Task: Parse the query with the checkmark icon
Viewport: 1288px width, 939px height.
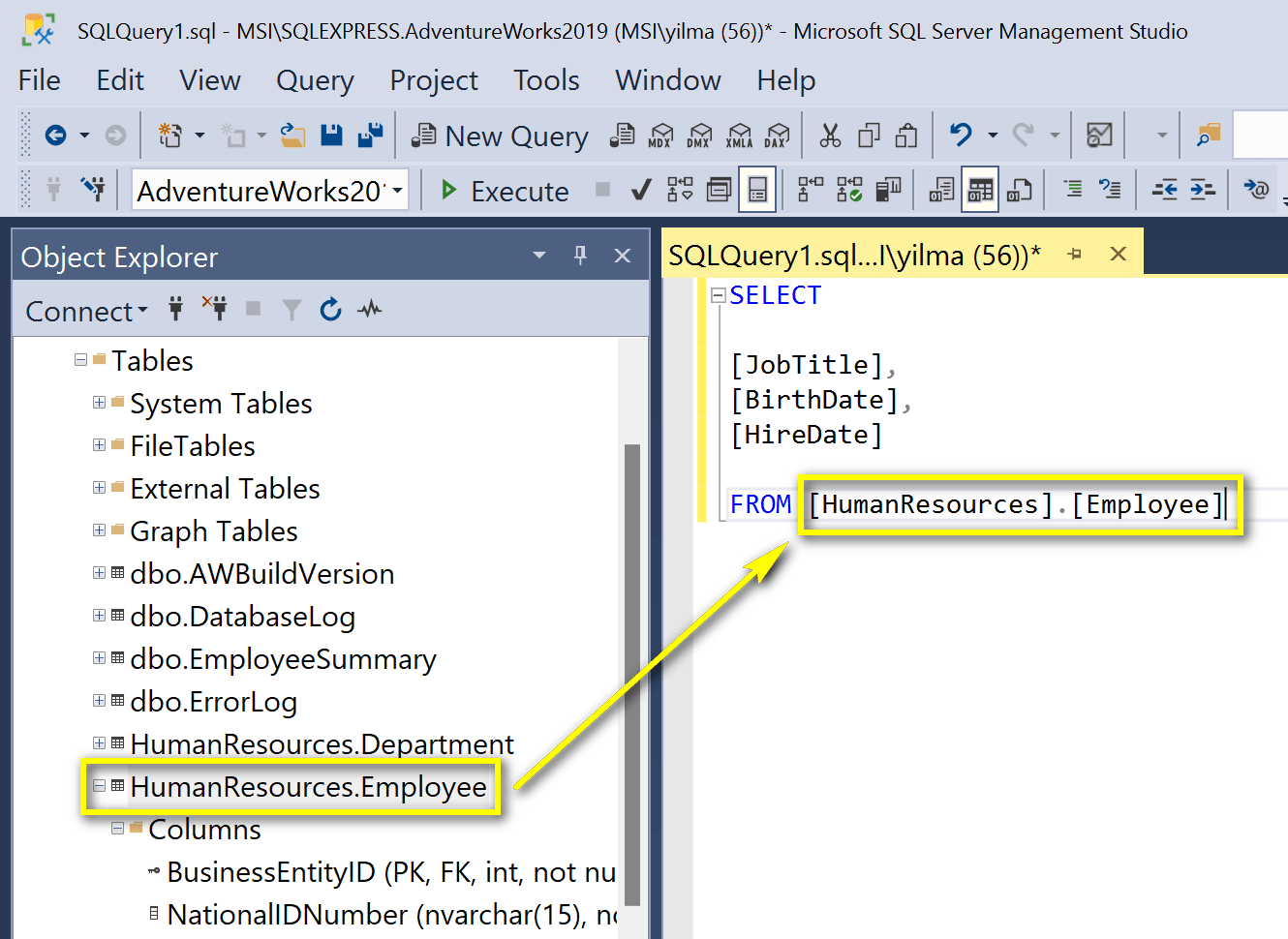Action: (x=640, y=190)
